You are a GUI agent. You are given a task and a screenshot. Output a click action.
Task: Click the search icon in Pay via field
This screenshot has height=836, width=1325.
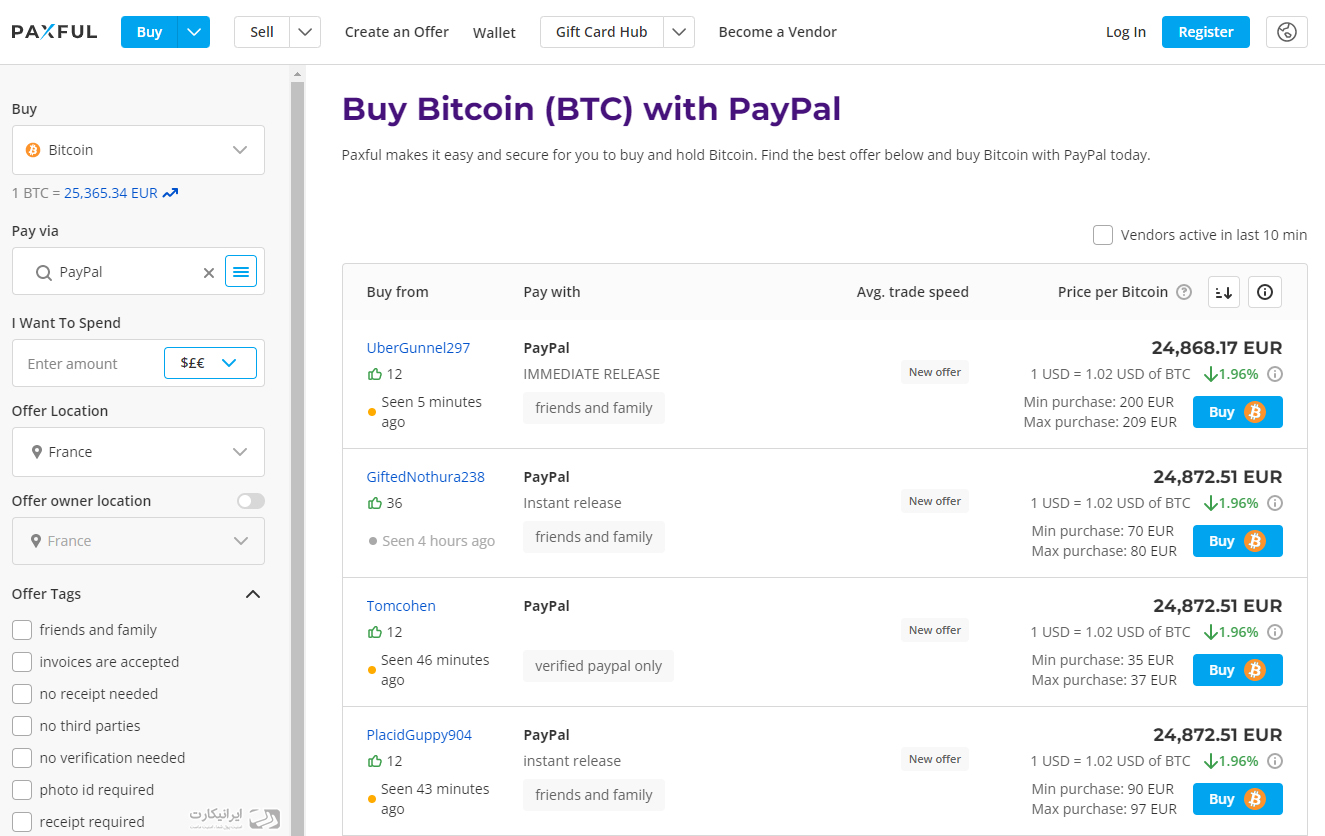[43, 272]
